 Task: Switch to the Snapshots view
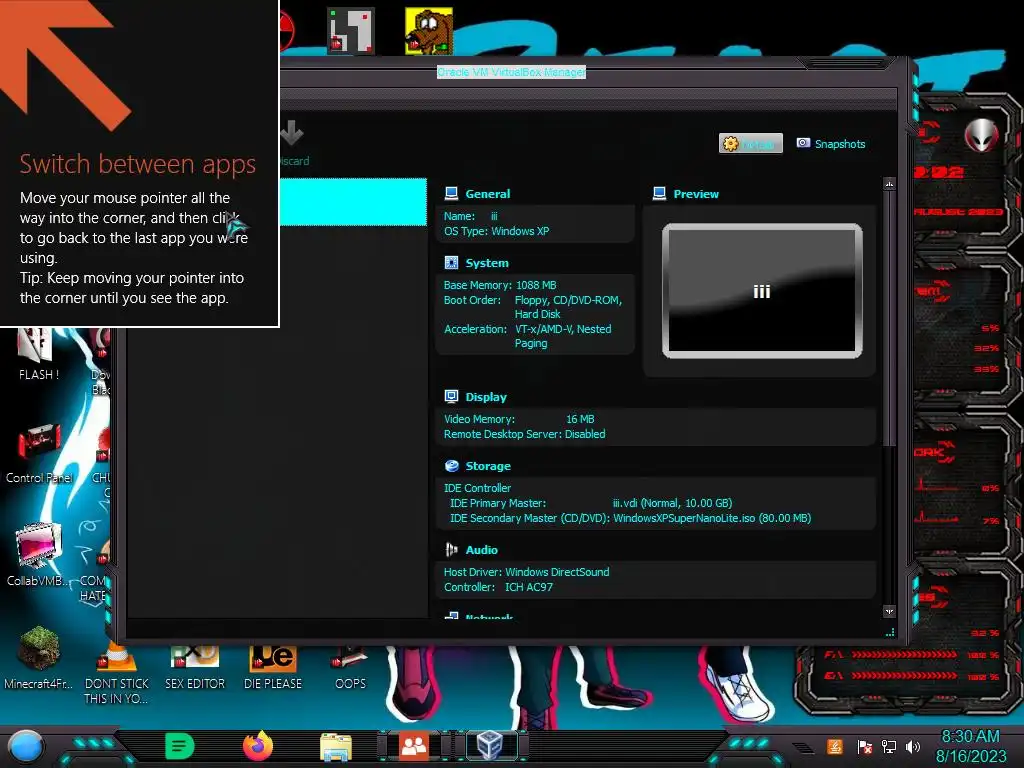click(x=831, y=144)
